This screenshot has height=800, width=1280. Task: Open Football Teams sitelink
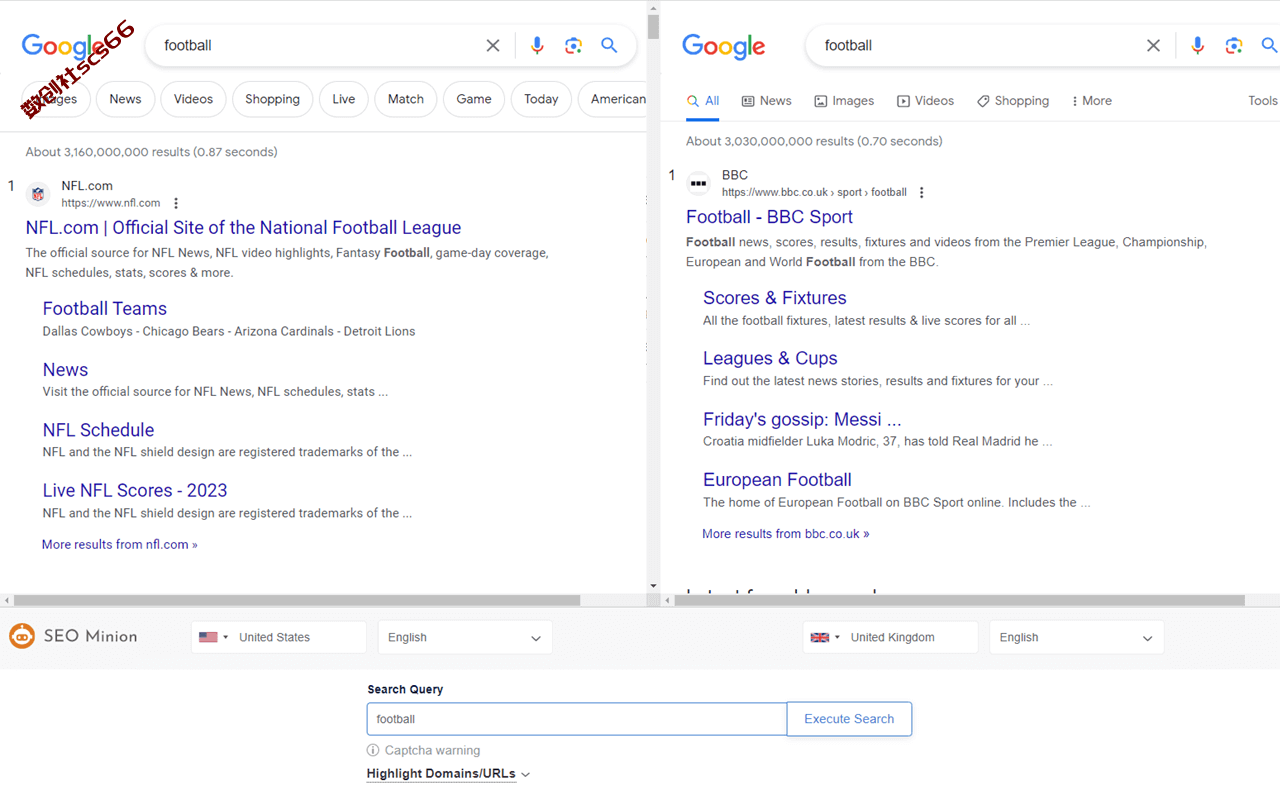click(x=105, y=309)
